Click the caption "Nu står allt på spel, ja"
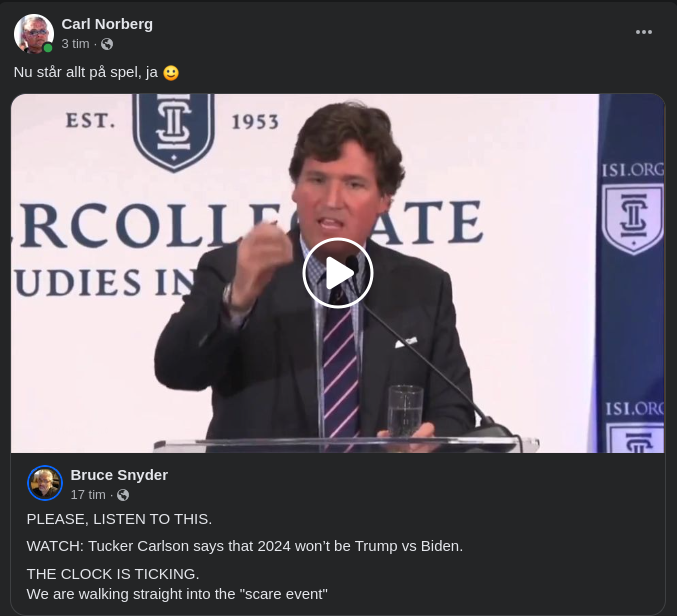This screenshot has height=616, width=677. tap(85, 72)
